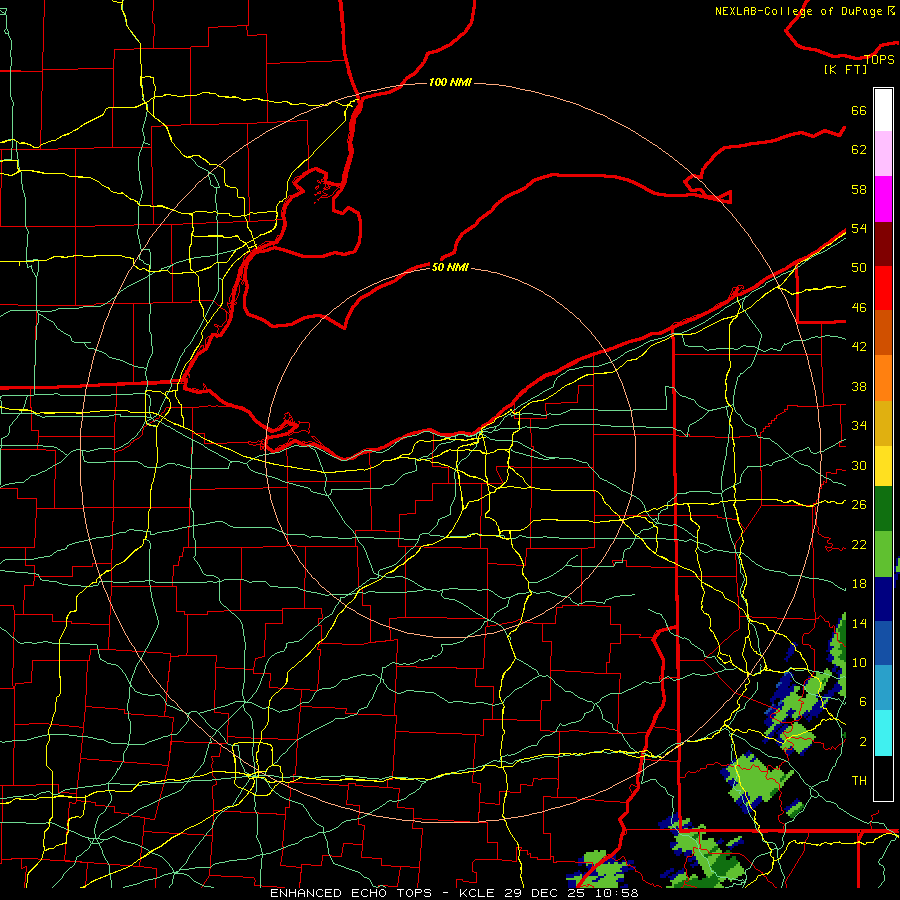Click the legend value 58
This screenshot has width=900, height=900.
coord(859,189)
